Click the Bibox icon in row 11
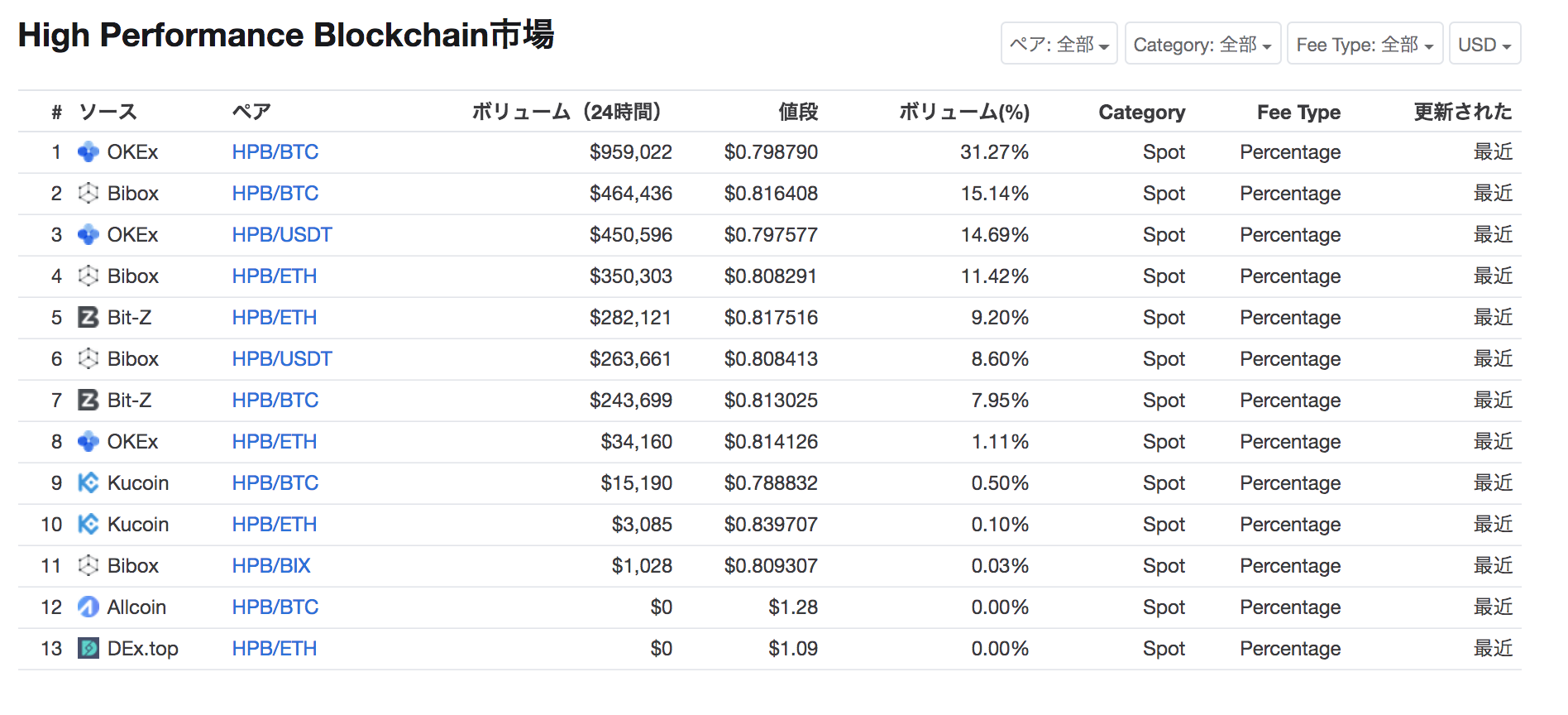Viewport: 1568px width, 715px height. (x=88, y=566)
